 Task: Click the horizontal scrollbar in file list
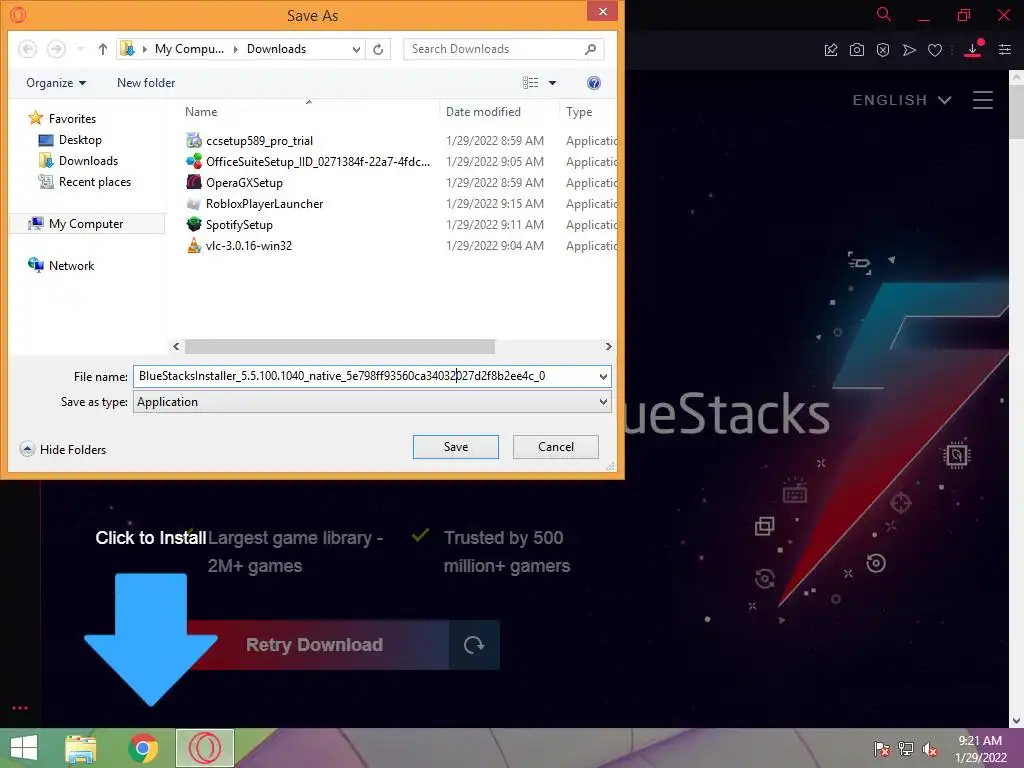click(340, 346)
